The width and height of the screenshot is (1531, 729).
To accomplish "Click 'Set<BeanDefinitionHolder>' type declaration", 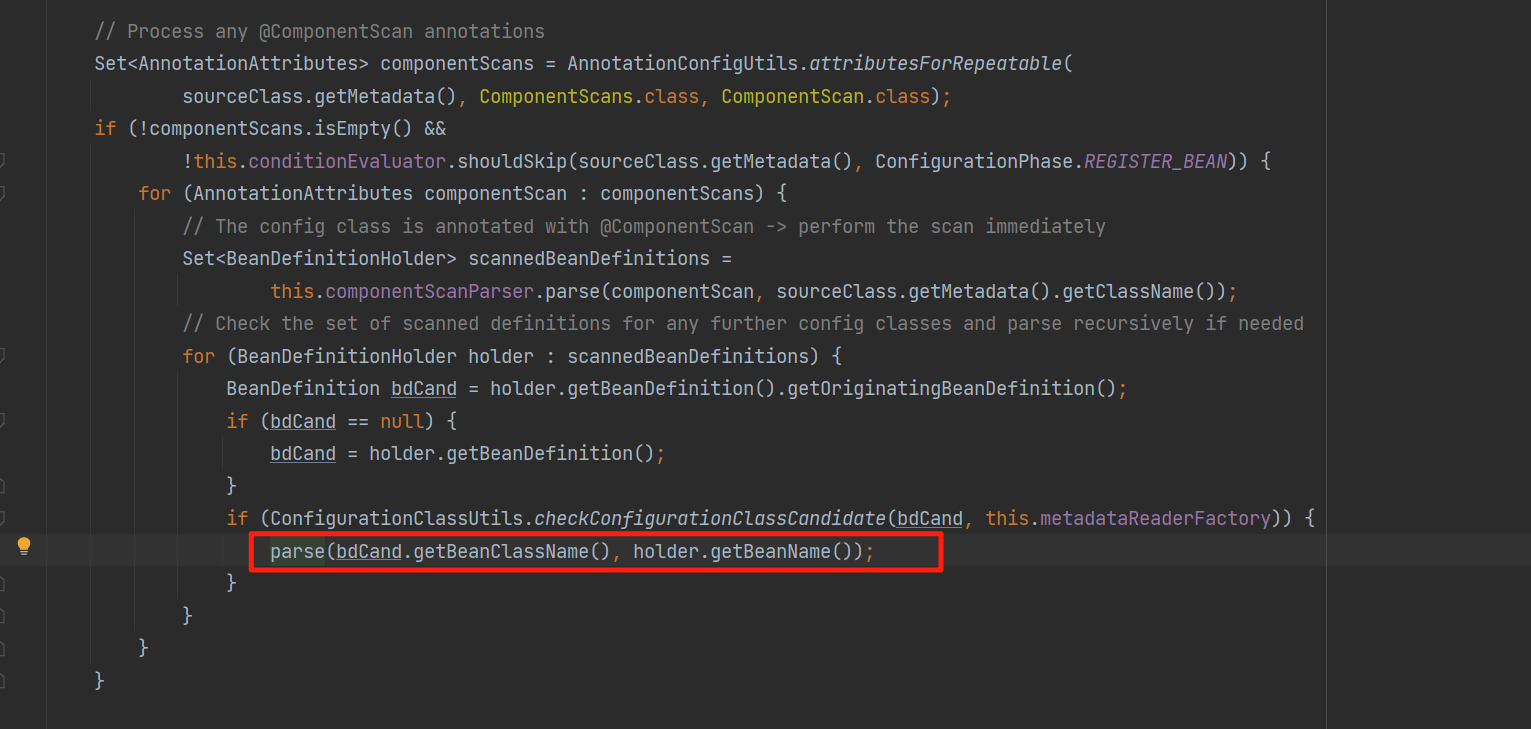I will click(319, 258).
